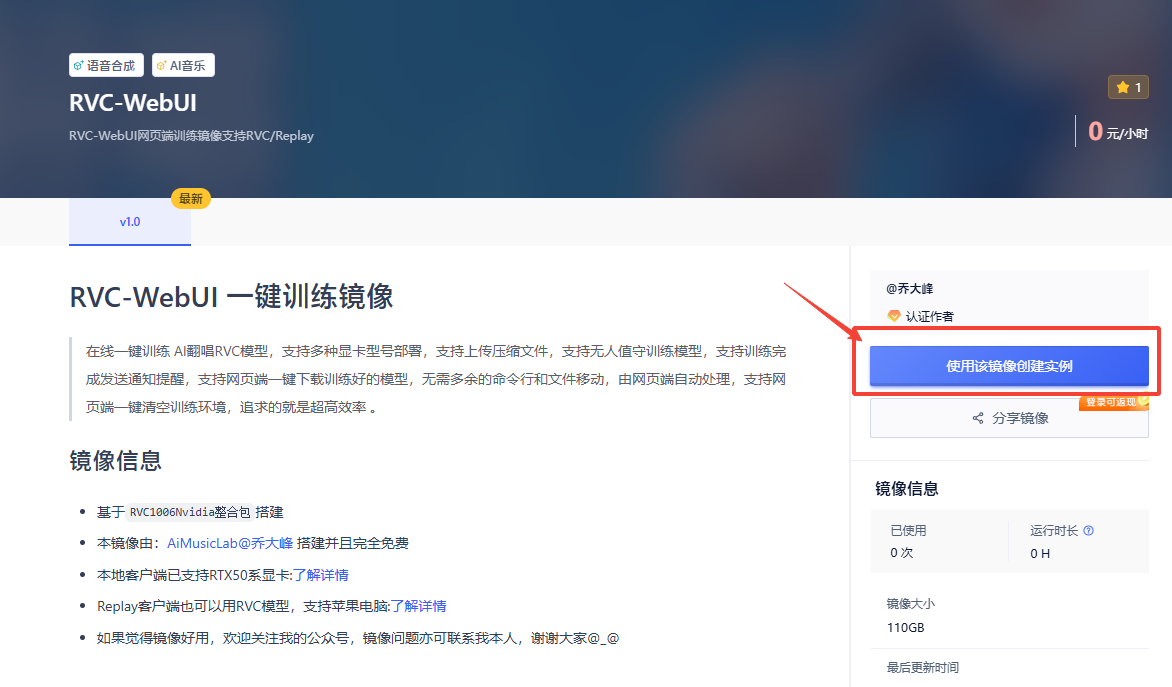The width and height of the screenshot is (1172, 687).
Task: Click the author name @乔大峰
Action: click(x=910, y=289)
